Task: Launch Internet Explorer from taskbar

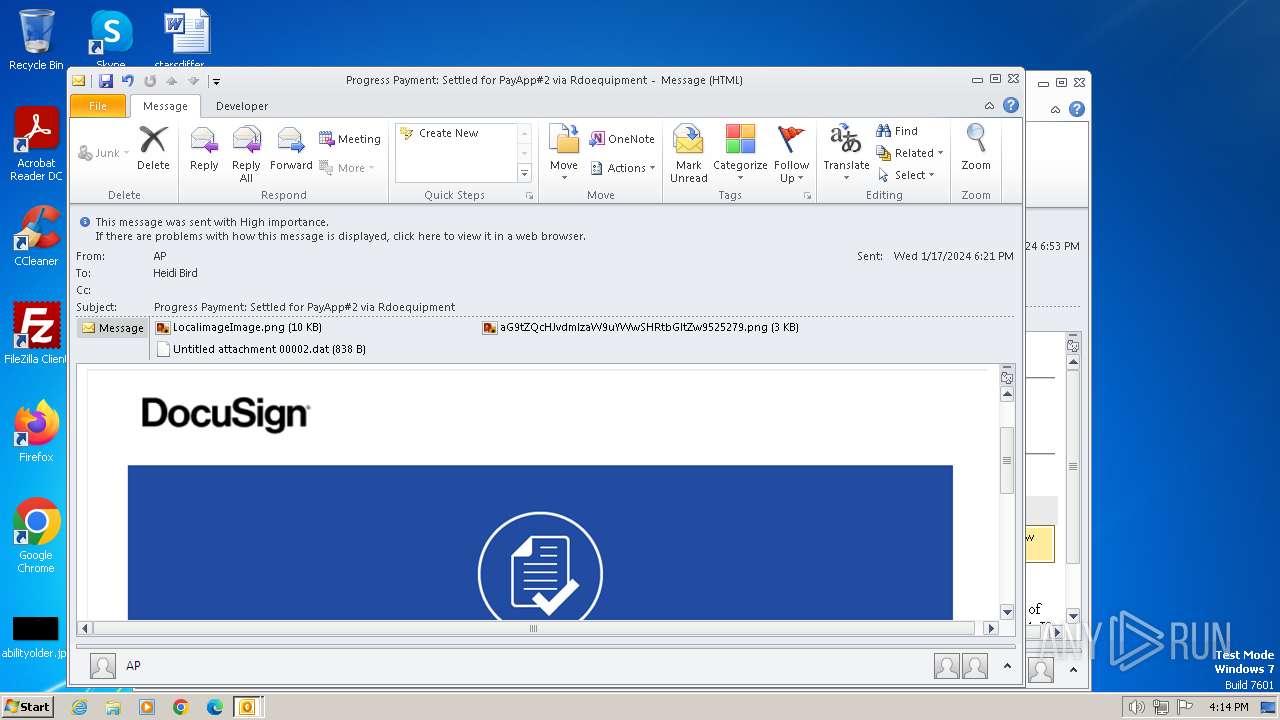Action: tap(79, 707)
